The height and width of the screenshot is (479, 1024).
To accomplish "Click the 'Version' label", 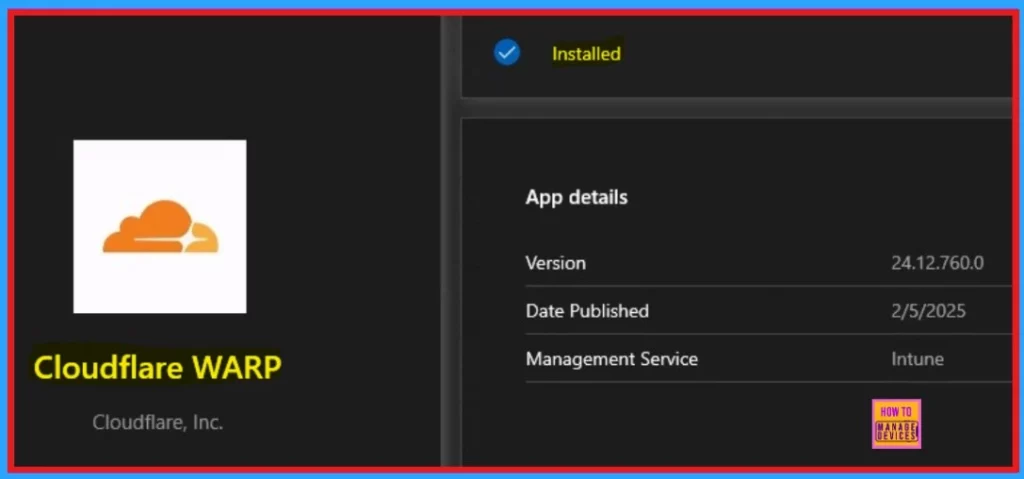I will (556, 263).
